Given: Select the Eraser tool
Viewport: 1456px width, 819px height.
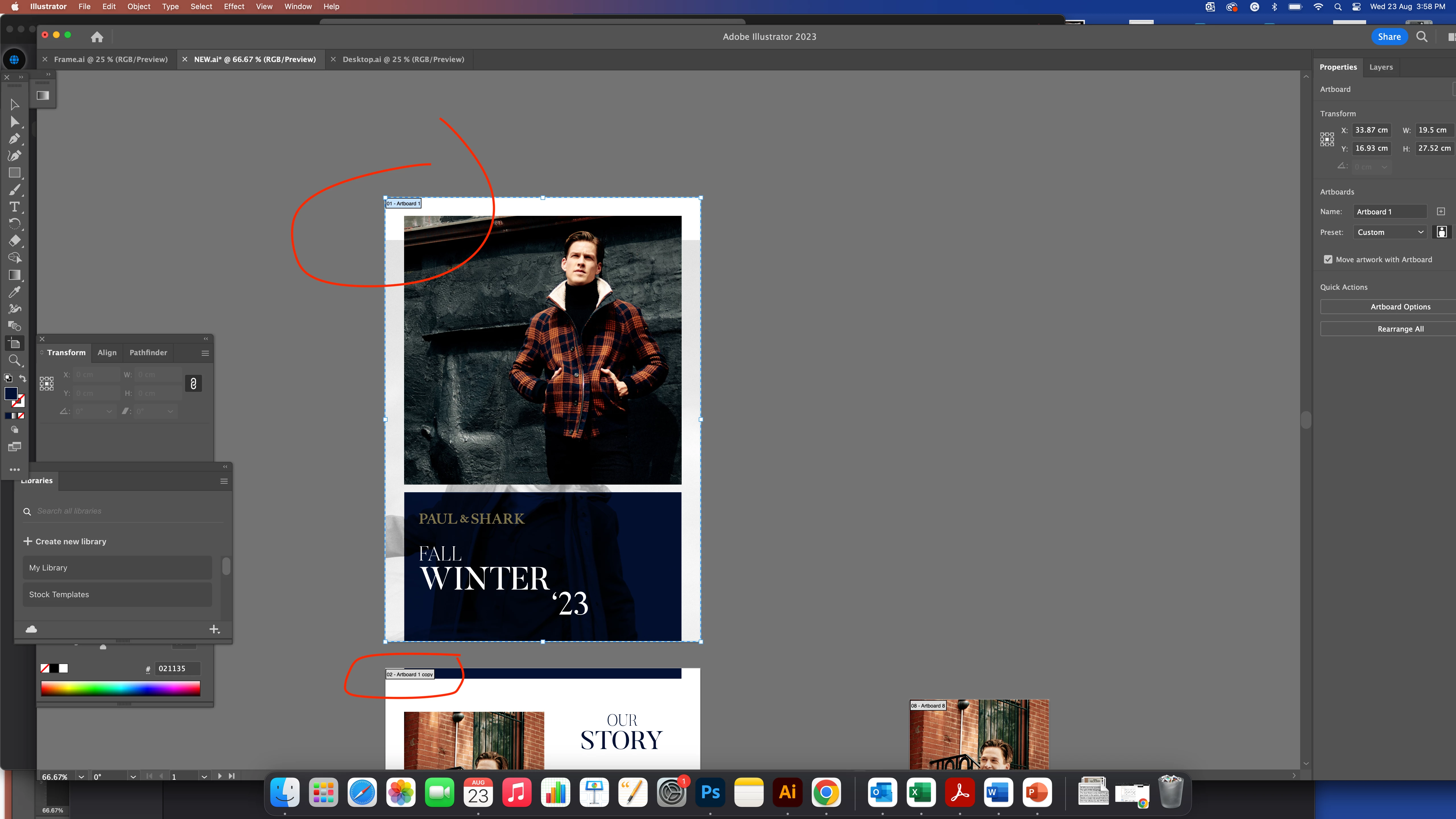Looking at the screenshot, I should click(x=15, y=241).
